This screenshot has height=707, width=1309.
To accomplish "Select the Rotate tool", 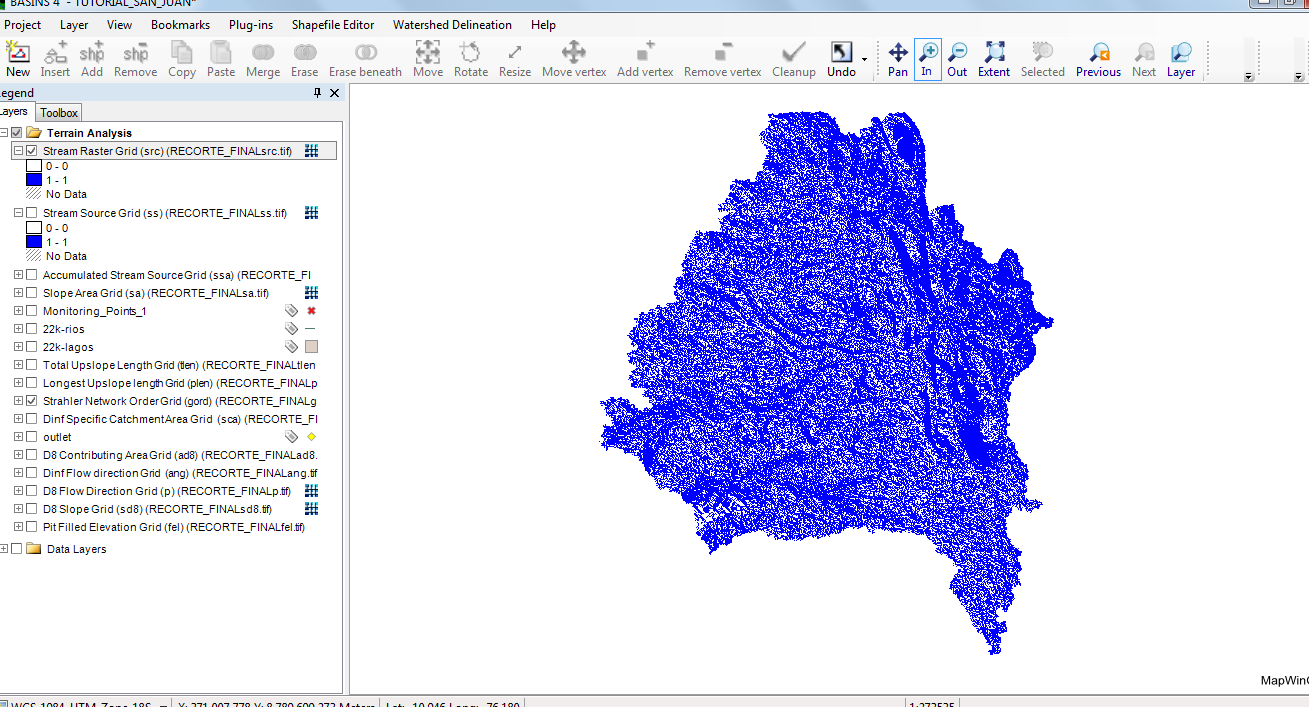I will point(471,59).
